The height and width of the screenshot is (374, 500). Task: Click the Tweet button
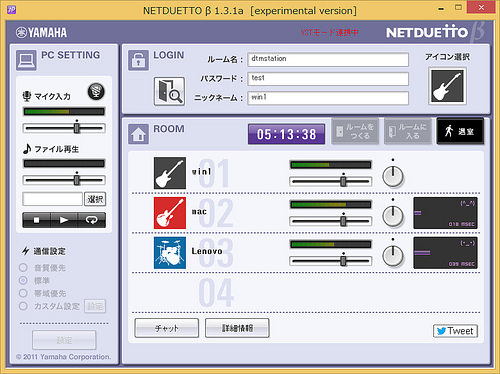[x=456, y=331]
